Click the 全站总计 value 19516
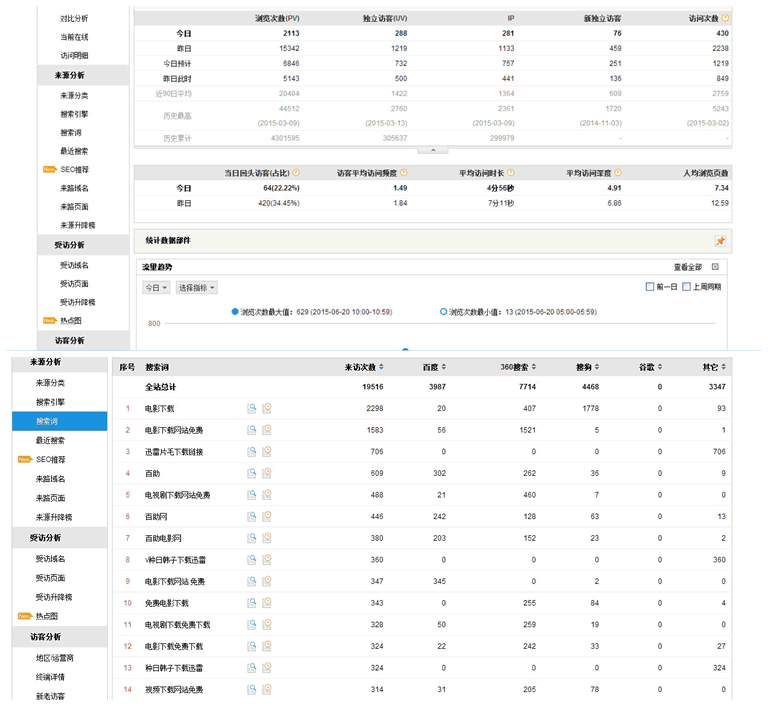 click(373, 387)
